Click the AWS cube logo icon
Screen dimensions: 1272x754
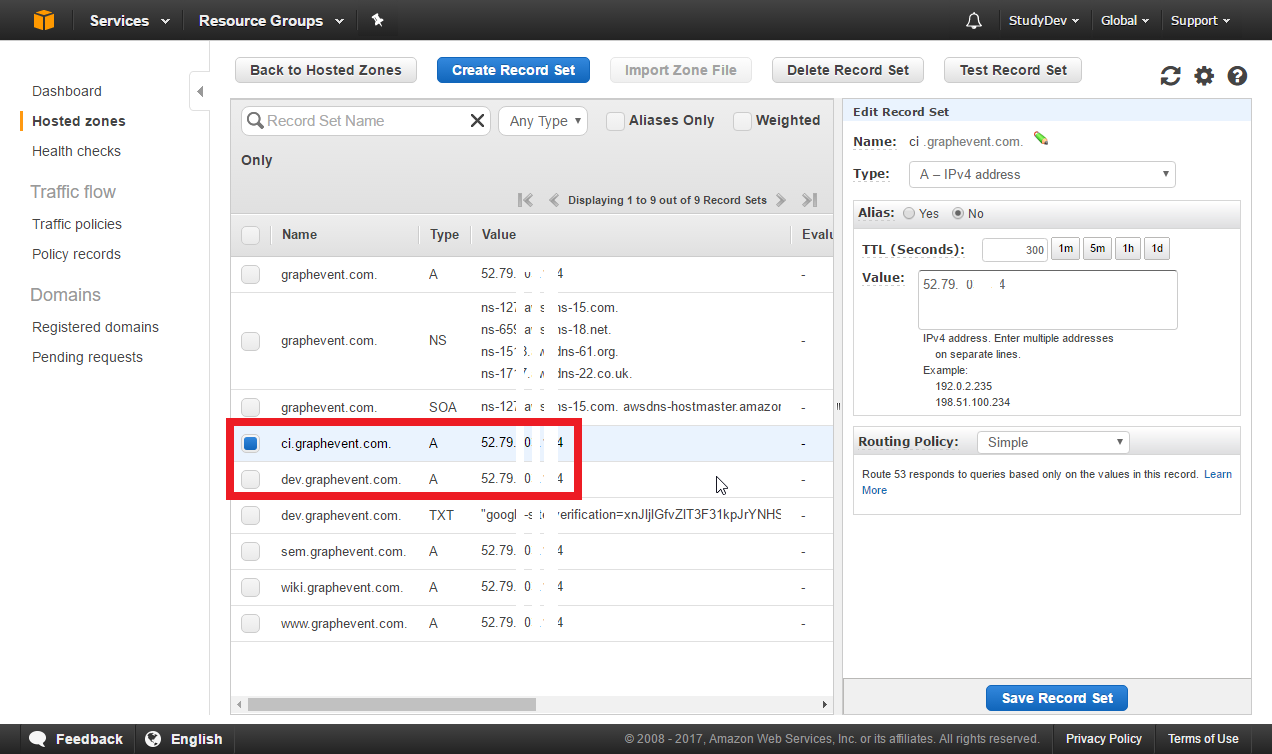pos(44,20)
